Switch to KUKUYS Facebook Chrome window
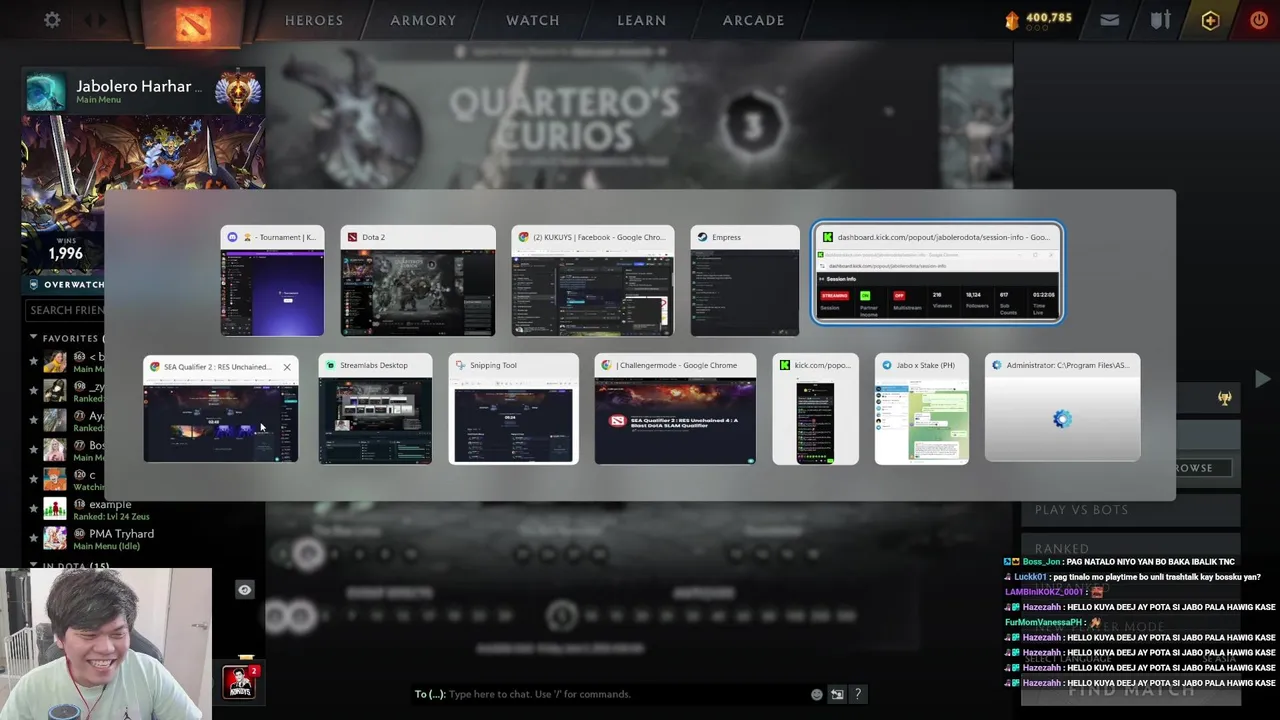1280x720 pixels. pos(593,281)
